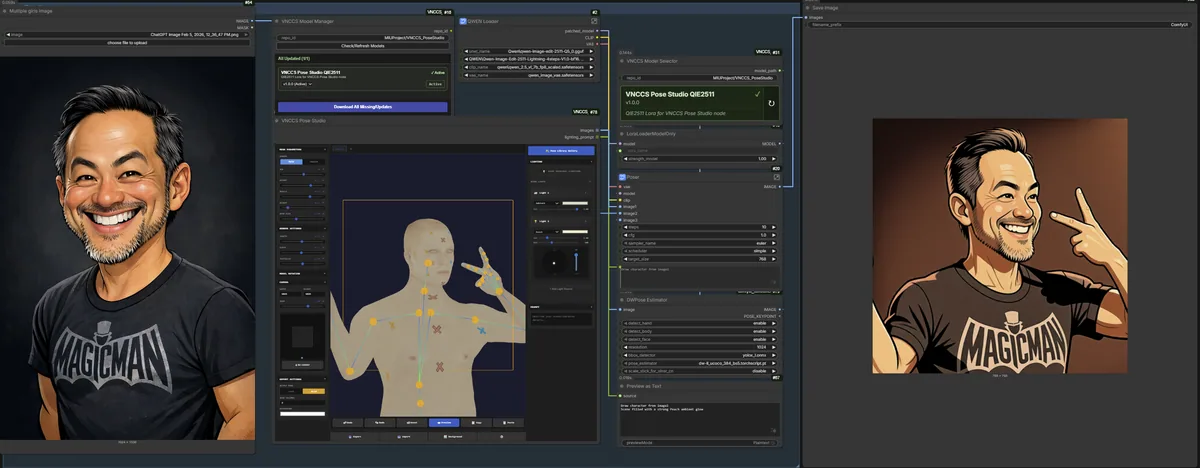1200x468 pixels.
Task: Click Light 2 color swatch in Pose Studio
Action: (573, 233)
